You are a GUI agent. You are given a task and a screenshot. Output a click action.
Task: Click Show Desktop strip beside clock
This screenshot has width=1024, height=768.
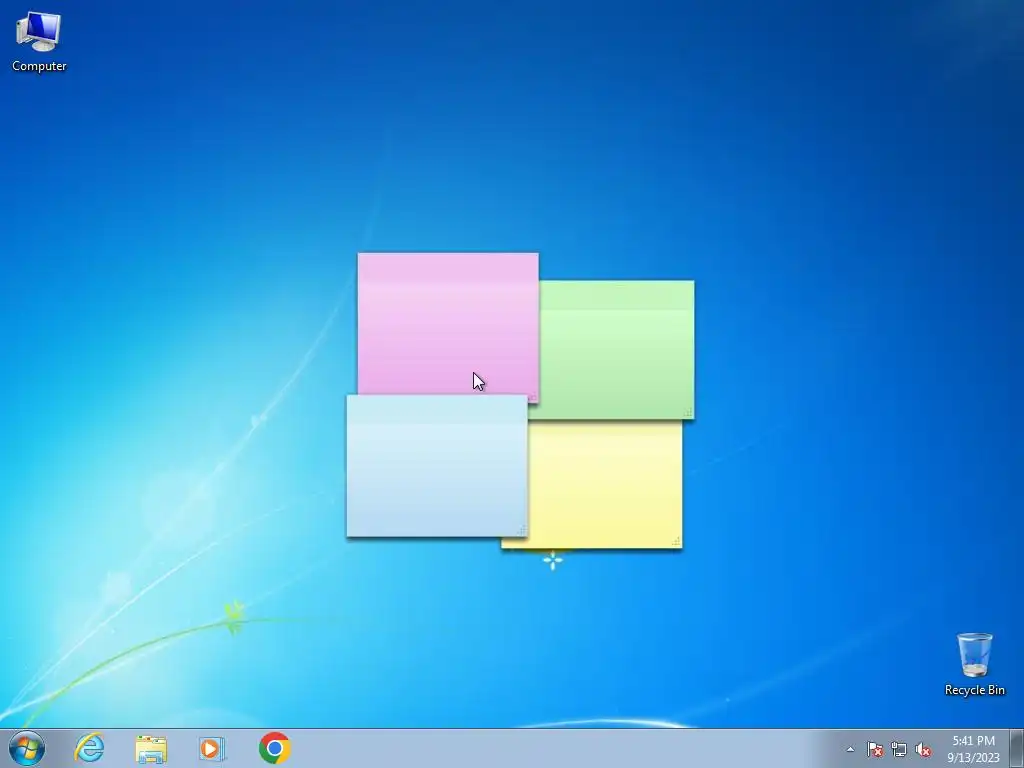click(x=1017, y=748)
